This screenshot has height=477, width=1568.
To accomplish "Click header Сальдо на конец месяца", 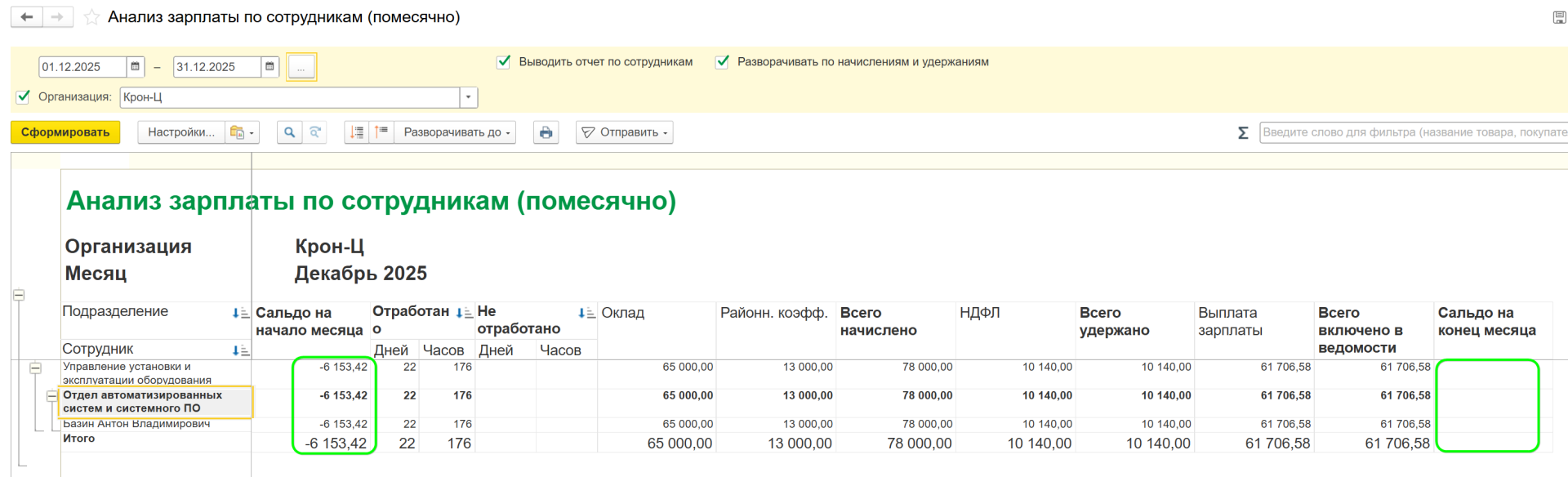I will pos(1487,322).
